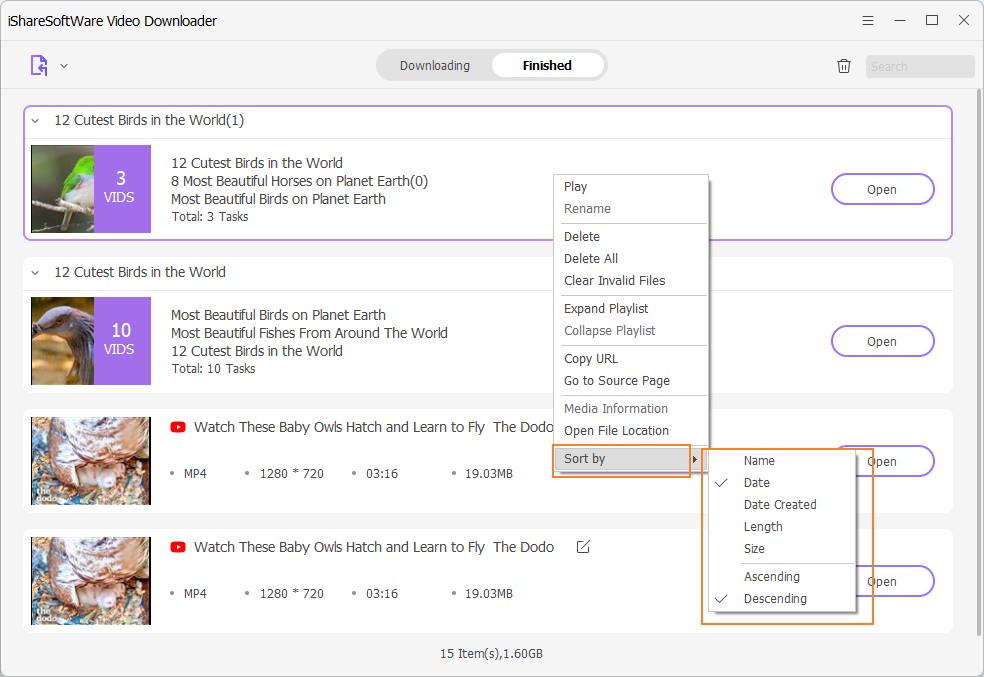984x677 pixels.
Task: Collapse the "12 Cutest Birds in the World(1)" group
Action: pos(36,120)
